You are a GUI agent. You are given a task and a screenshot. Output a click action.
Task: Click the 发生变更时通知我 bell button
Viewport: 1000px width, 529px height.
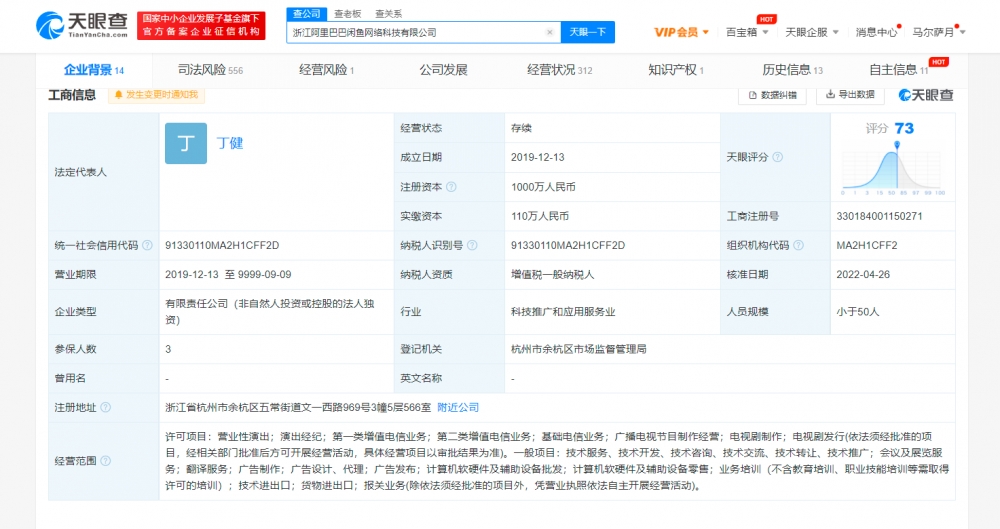[156, 94]
